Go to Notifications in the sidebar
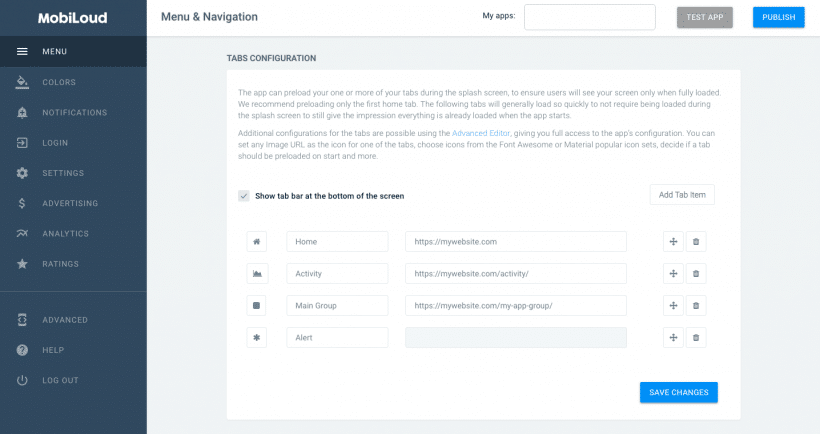Viewport: 820px width, 434px height. tap(74, 113)
